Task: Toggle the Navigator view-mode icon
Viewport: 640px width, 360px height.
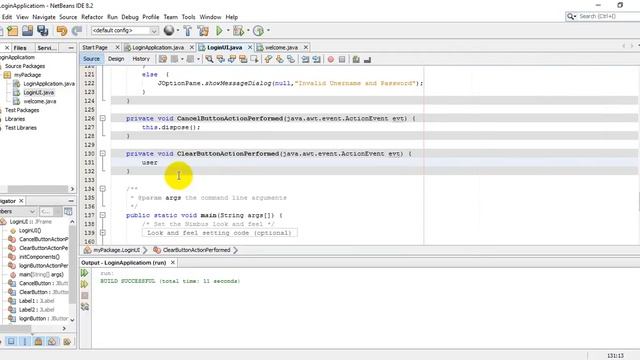Action: click(68, 211)
